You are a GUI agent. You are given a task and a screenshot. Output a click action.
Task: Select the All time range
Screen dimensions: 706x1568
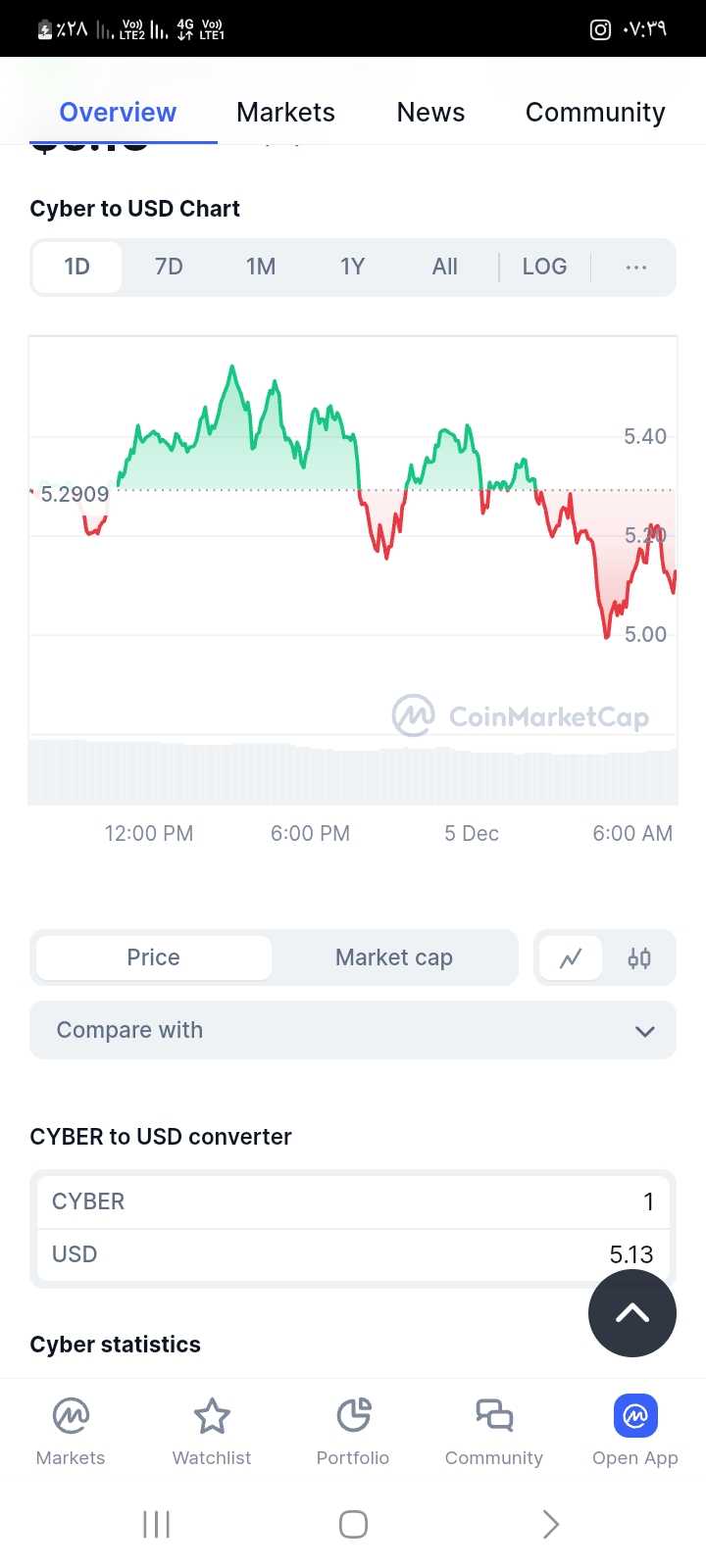(x=444, y=267)
